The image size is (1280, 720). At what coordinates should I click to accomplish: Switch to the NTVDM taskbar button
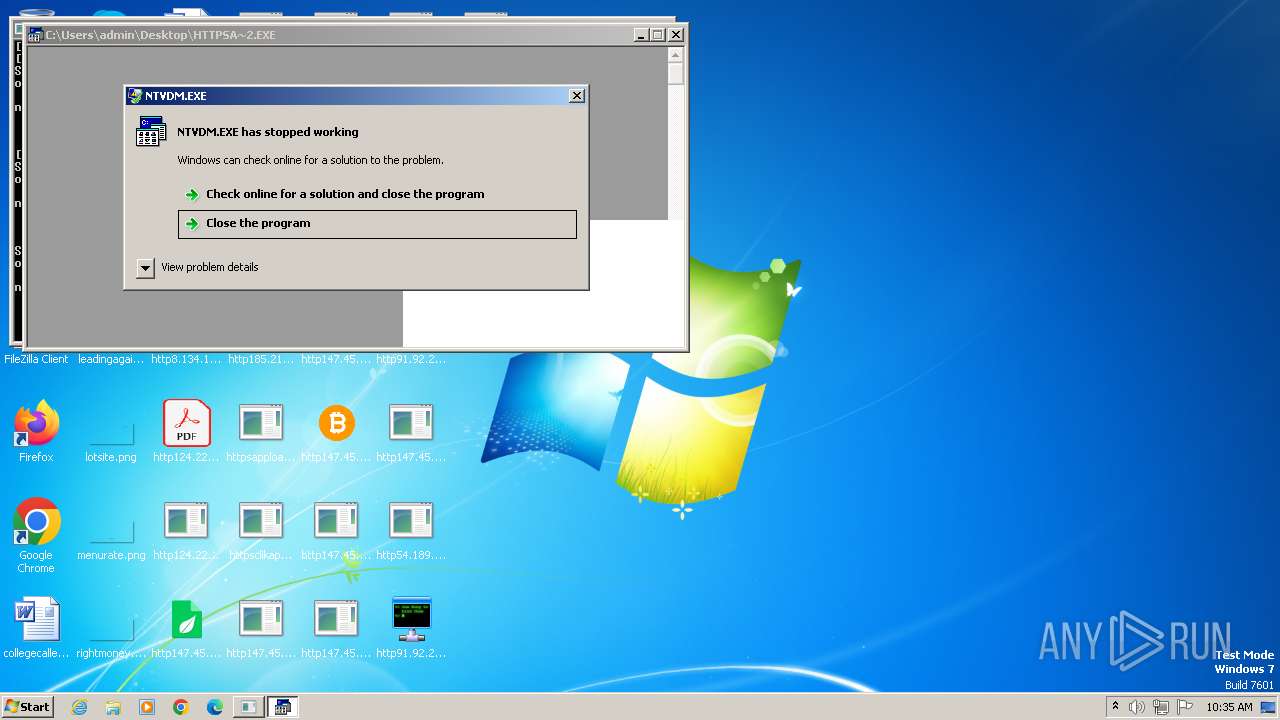pos(283,707)
